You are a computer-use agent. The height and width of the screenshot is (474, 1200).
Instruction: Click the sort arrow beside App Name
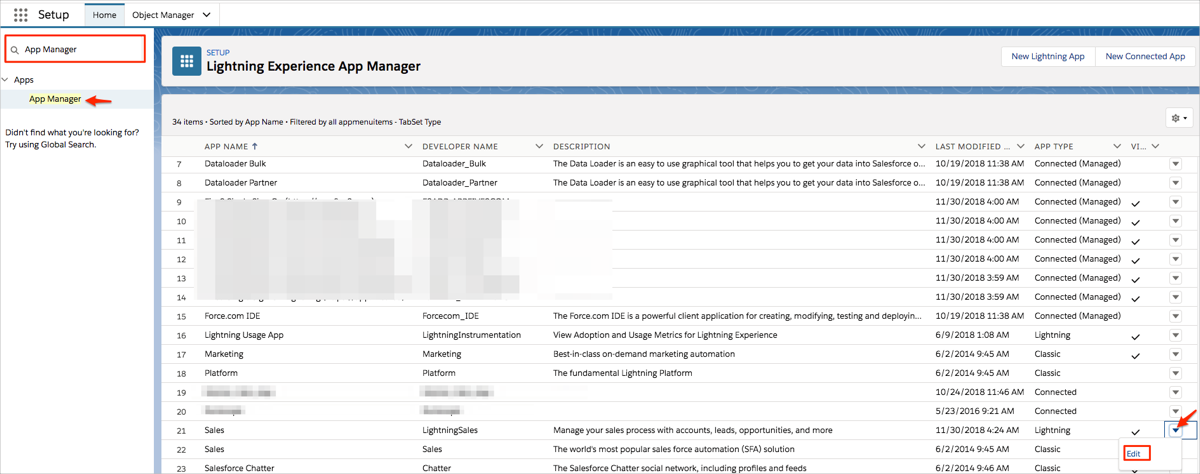pyautogui.click(x=254, y=147)
